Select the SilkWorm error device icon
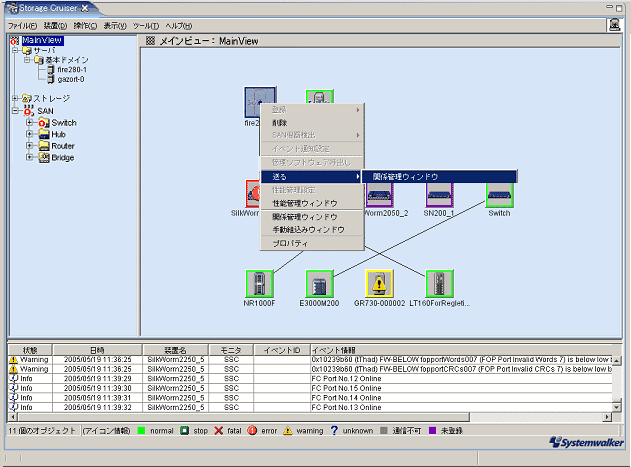631x467 pixels. coord(253,194)
